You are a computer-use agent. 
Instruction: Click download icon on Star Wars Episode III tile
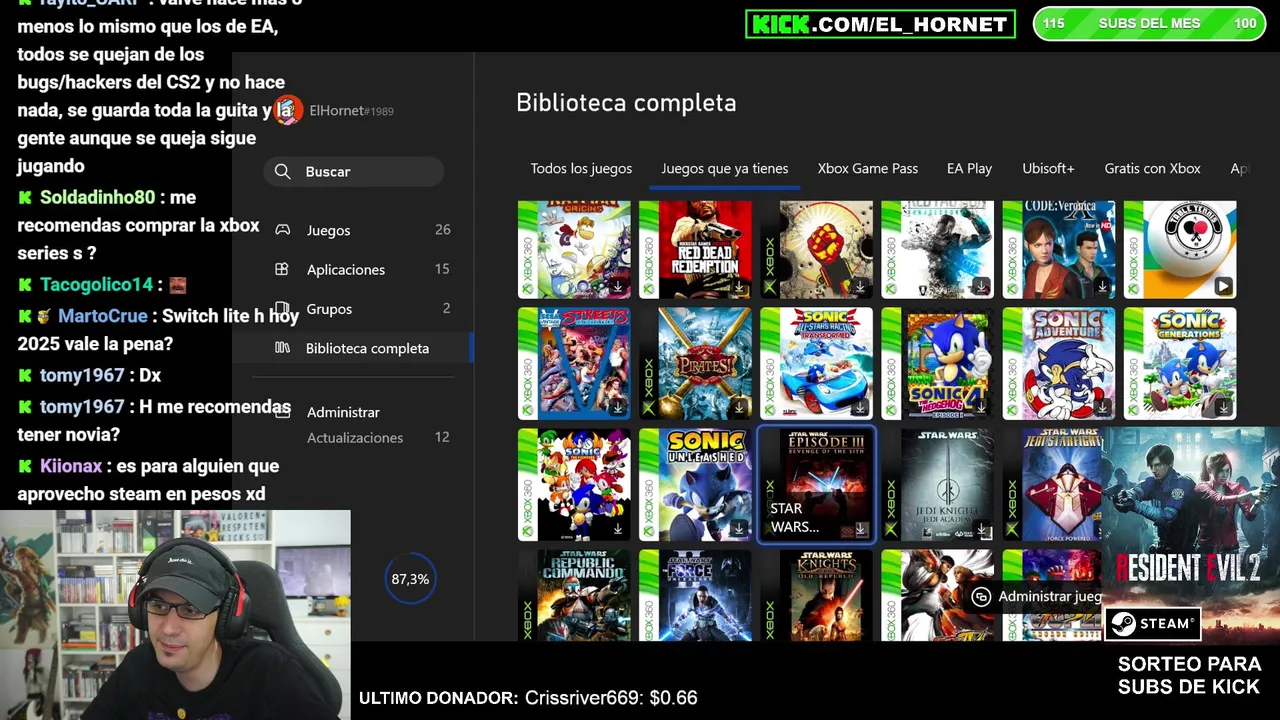(x=861, y=530)
